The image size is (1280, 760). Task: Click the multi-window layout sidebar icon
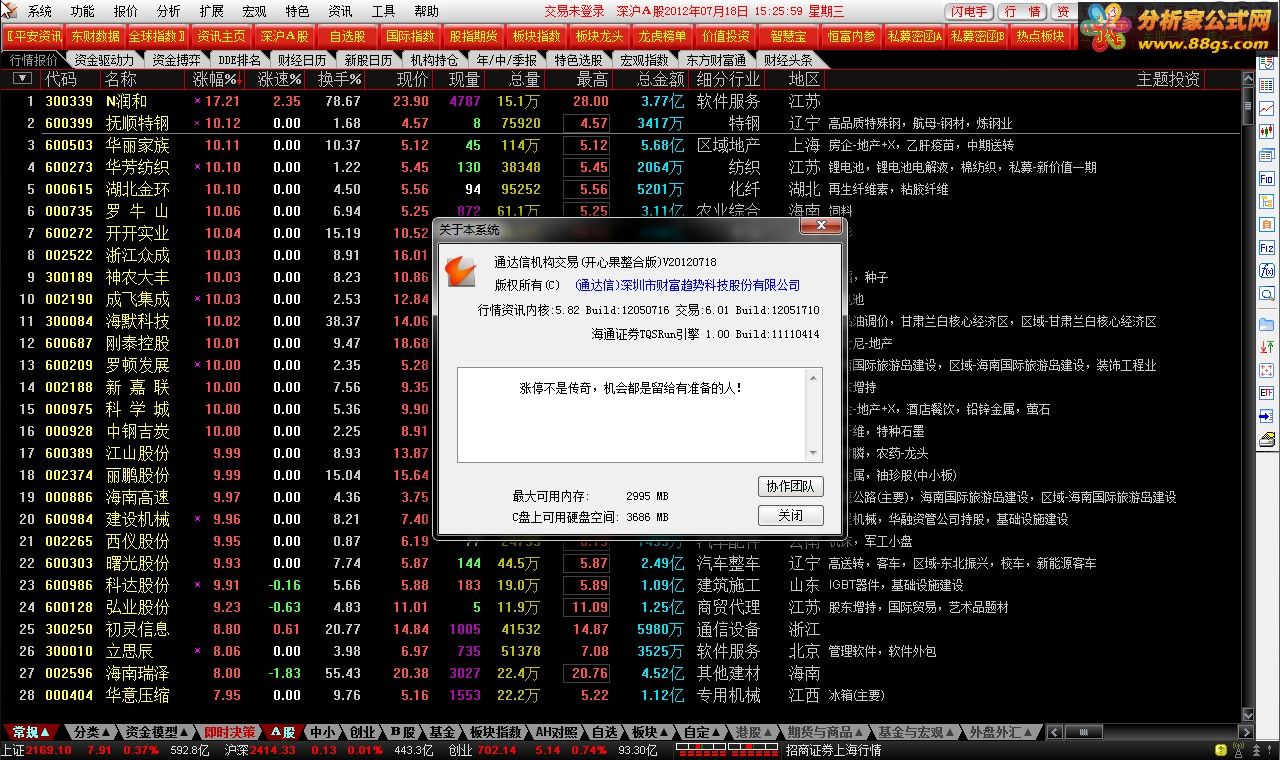click(x=1266, y=154)
